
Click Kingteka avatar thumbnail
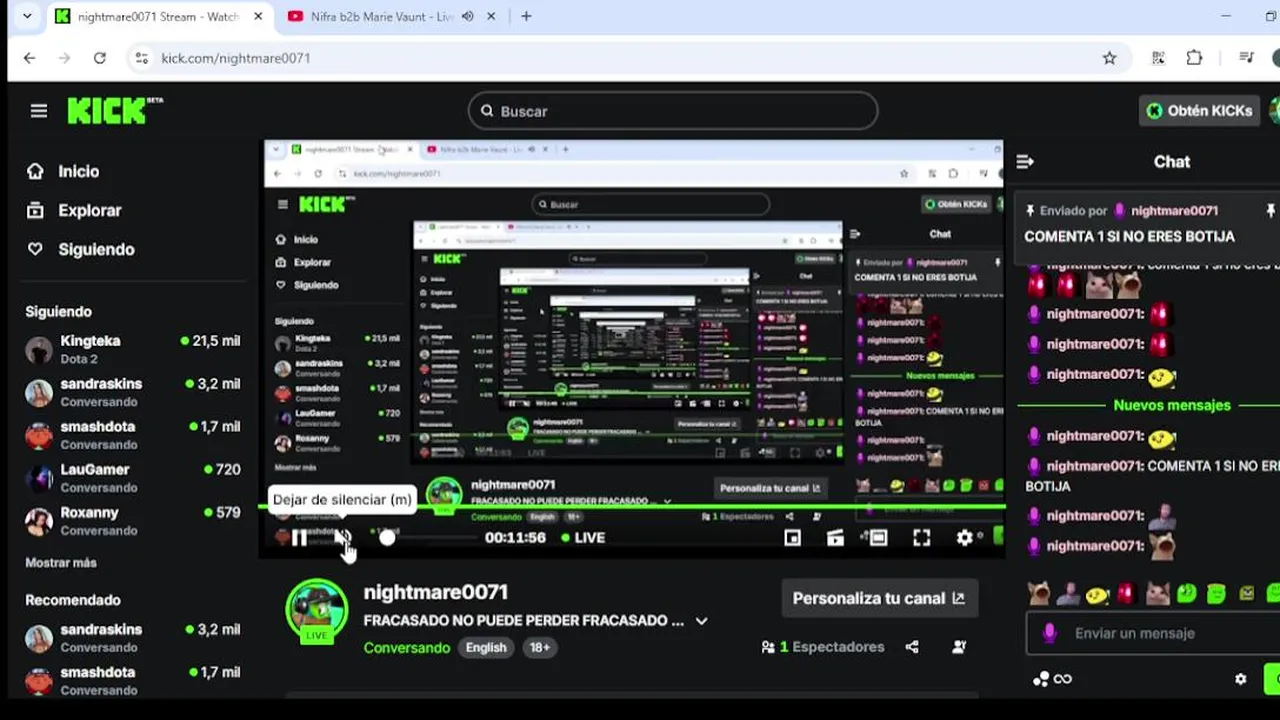[x=39, y=350]
